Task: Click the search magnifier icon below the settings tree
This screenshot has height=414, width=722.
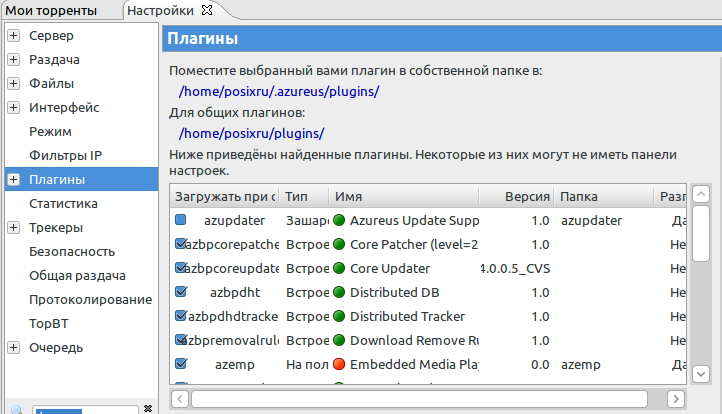Action: pos(17,409)
